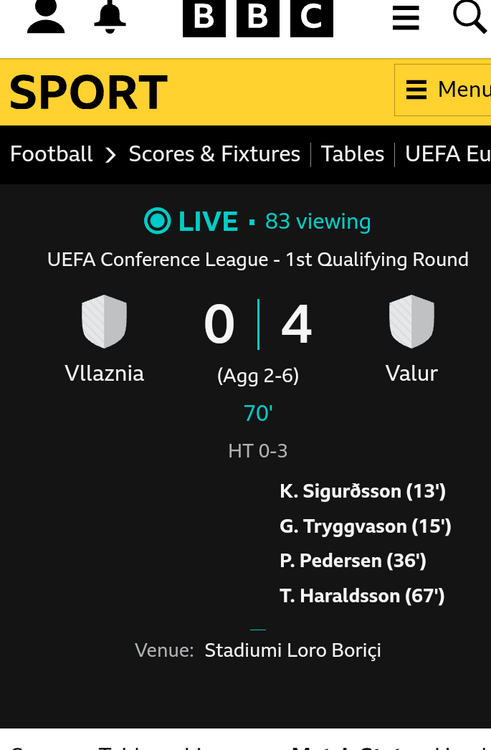Go to the SPORT home link
Image resolution: width=491 pixels, height=750 pixels.
coord(88,93)
